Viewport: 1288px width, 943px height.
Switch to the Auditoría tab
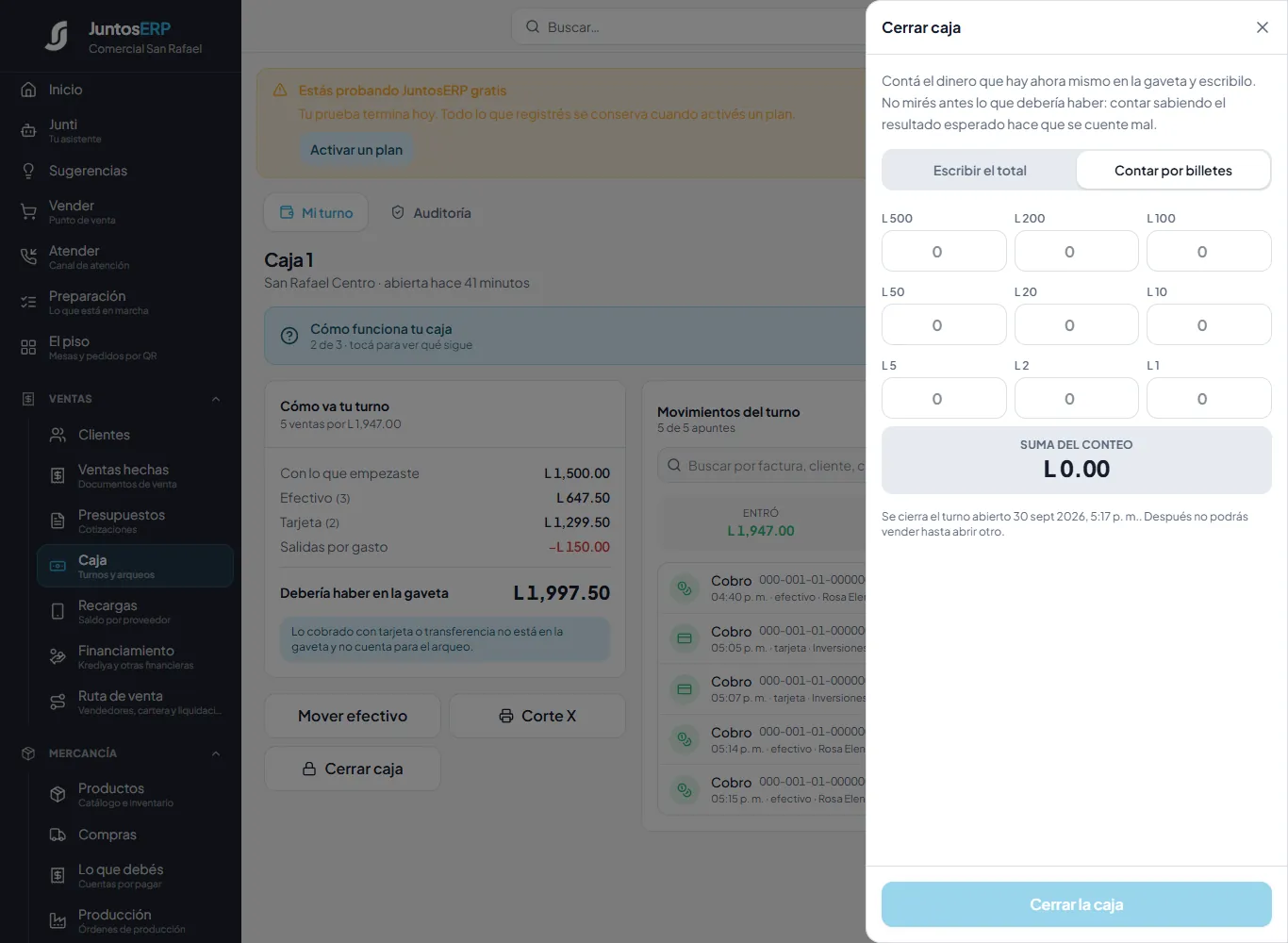[431, 213]
